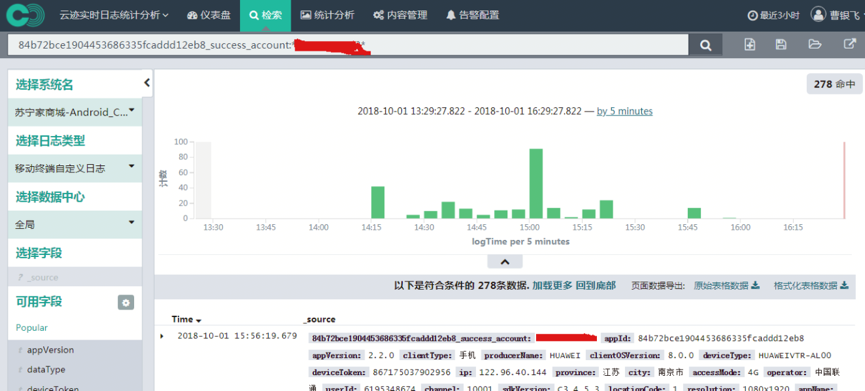Open the 移动终端自定义日志 log type dropdown
Screen dimensions: 865x391
point(75,168)
